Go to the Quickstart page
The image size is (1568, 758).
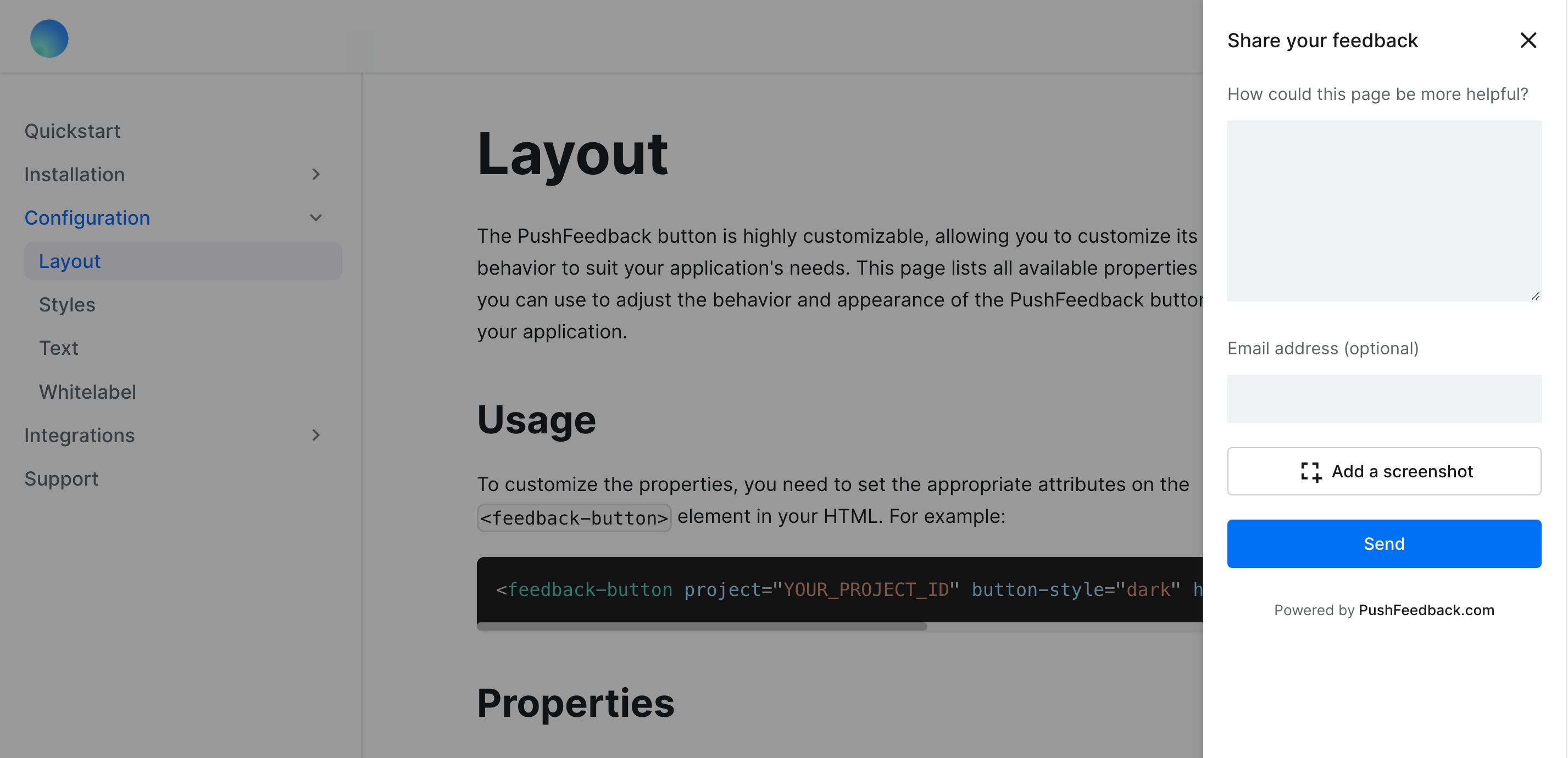pos(72,130)
